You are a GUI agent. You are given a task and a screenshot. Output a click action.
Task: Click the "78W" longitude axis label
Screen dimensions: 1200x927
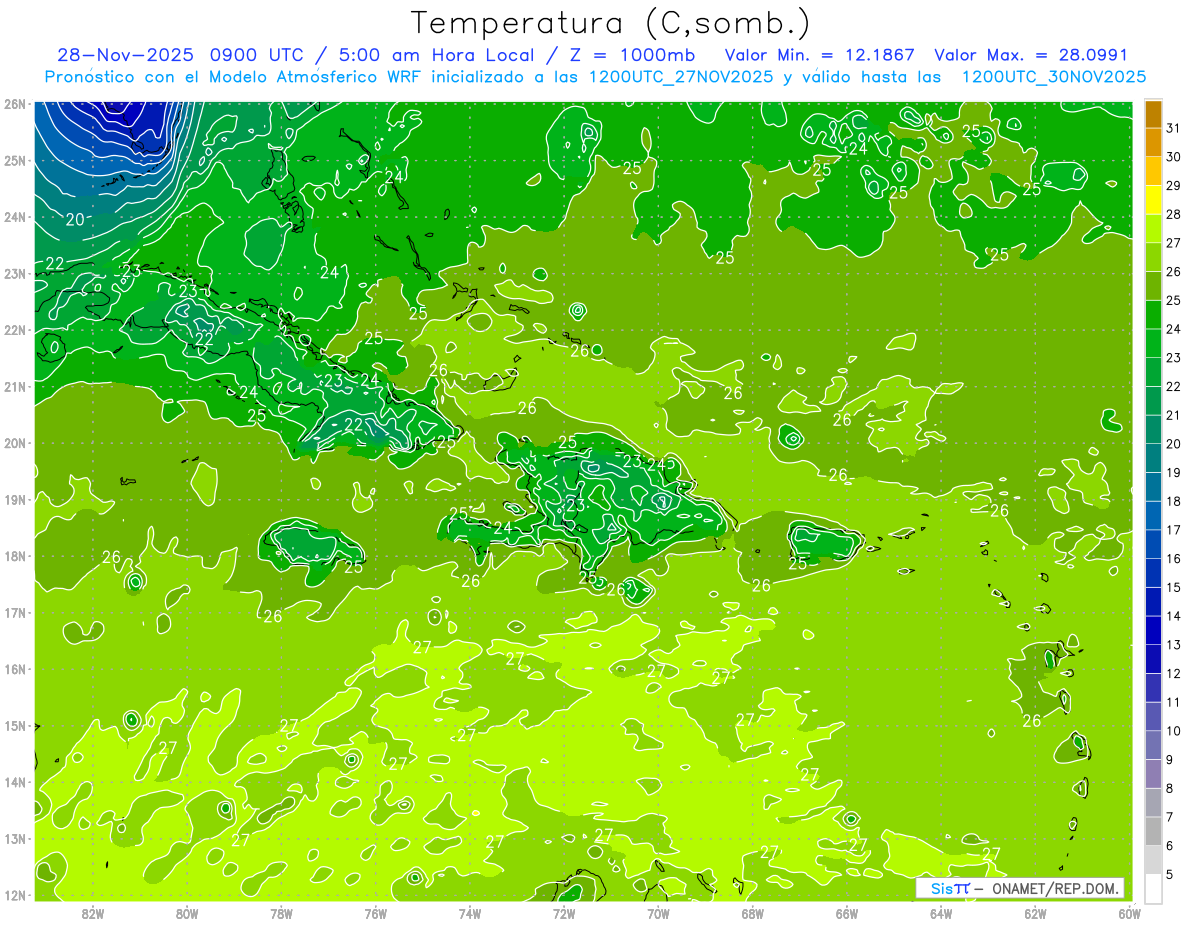coord(281,913)
